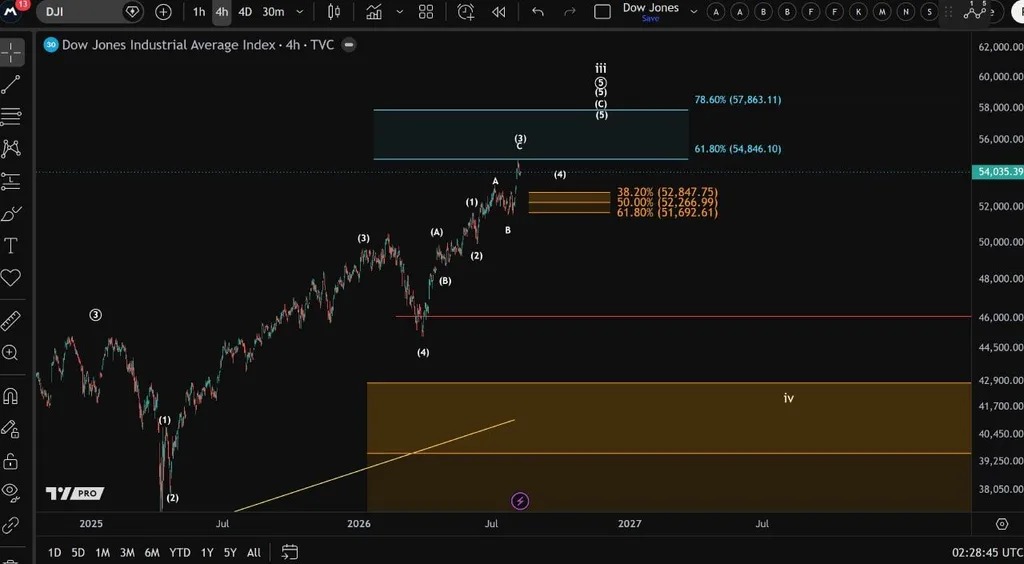Image resolution: width=1024 pixels, height=564 pixels.
Task: Switch to the 4D interval
Action: click(245, 12)
